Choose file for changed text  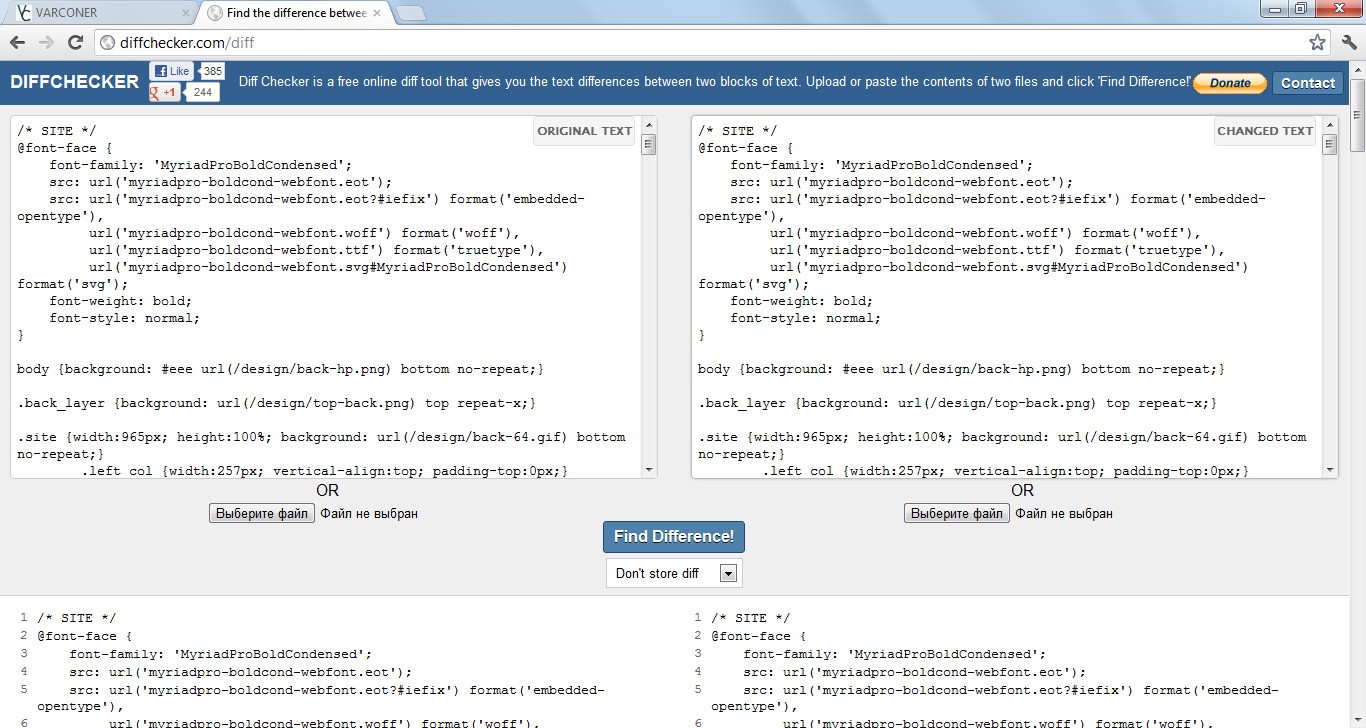957,513
